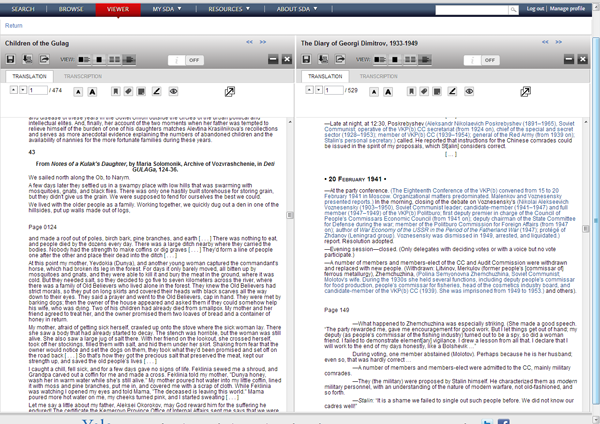The width and height of the screenshot is (600, 424).
Task: Focus page number field in Gulag panel
Action: click(x=38, y=90)
